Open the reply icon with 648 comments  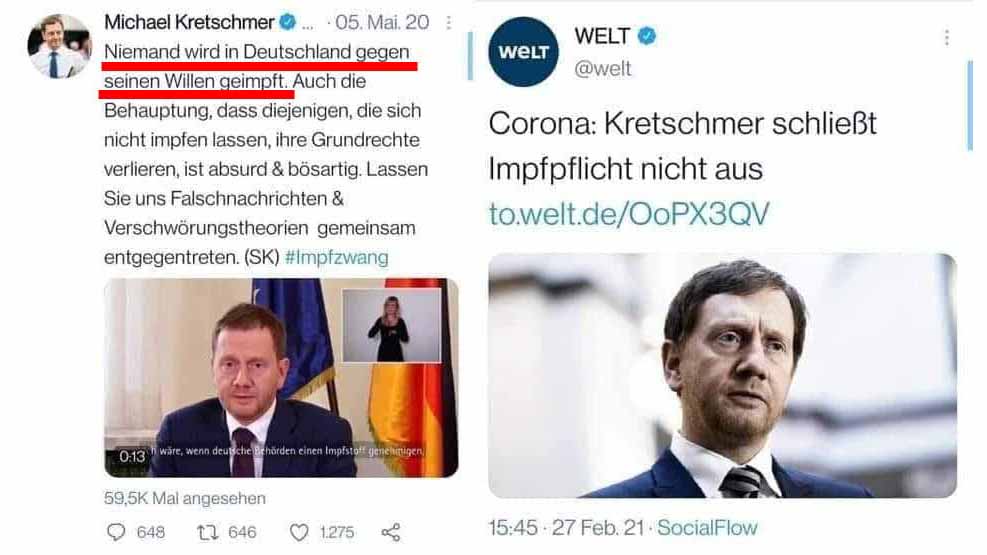[116, 532]
